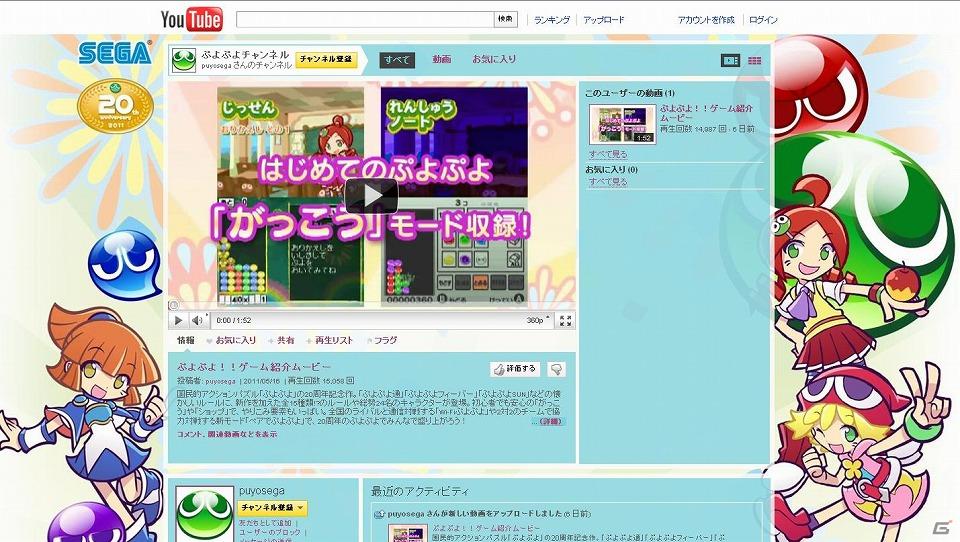Select the 情報 tab below video
The image size is (960, 542).
pyautogui.click(x=186, y=340)
